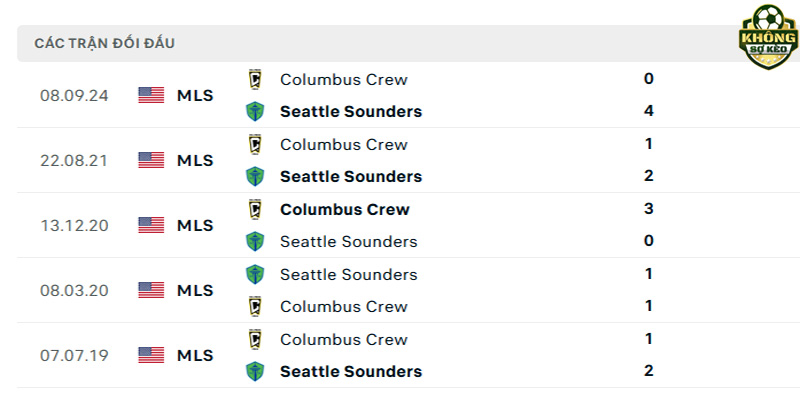Open Columbus Crew in the 08.03.20 match

point(344,307)
